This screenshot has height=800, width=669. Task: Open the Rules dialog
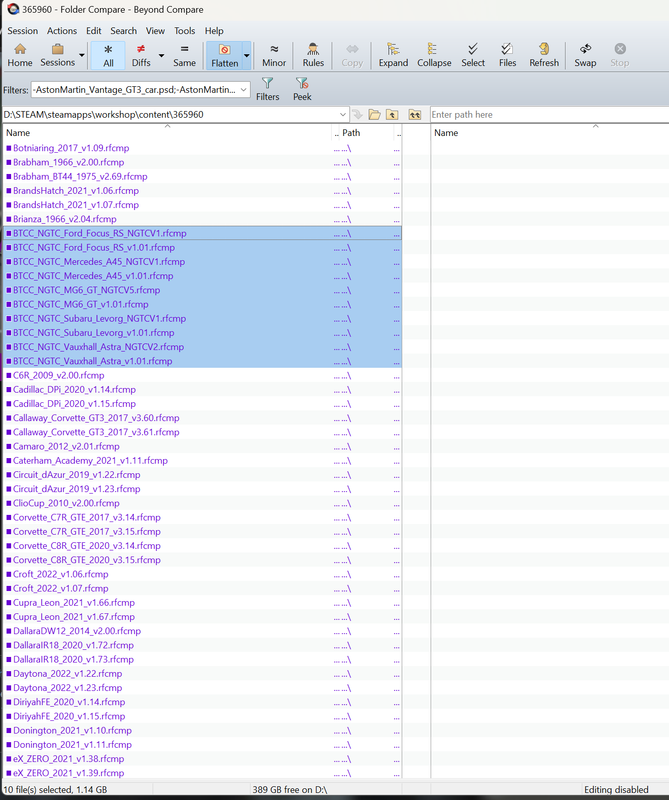coord(313,55)
